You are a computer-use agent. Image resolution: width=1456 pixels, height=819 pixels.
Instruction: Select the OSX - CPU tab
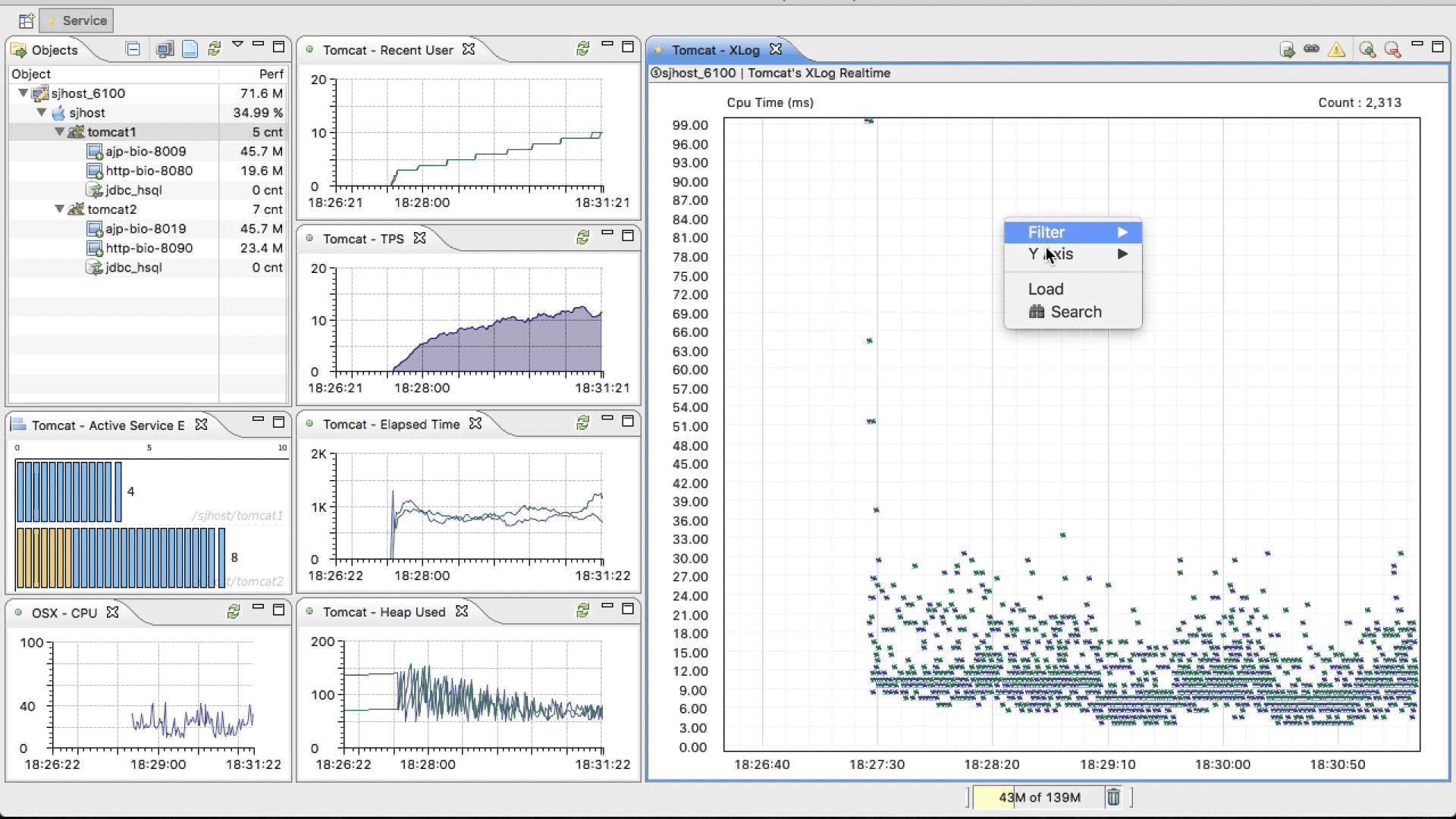point(64,613)
